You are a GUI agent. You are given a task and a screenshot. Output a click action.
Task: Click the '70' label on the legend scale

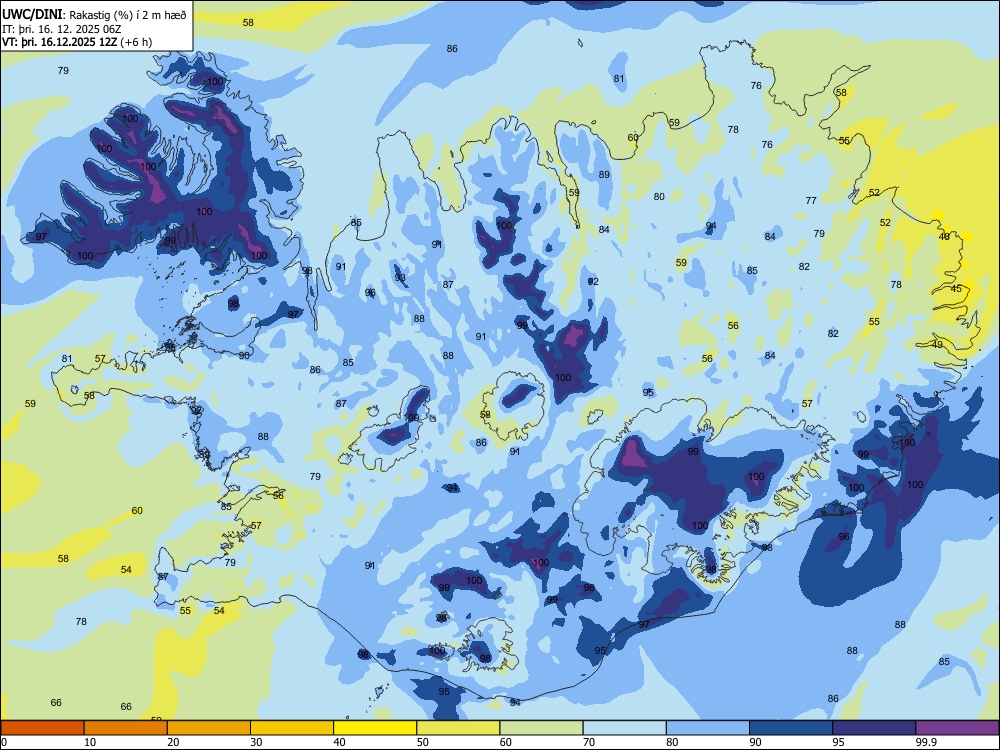tap(589, 742)
